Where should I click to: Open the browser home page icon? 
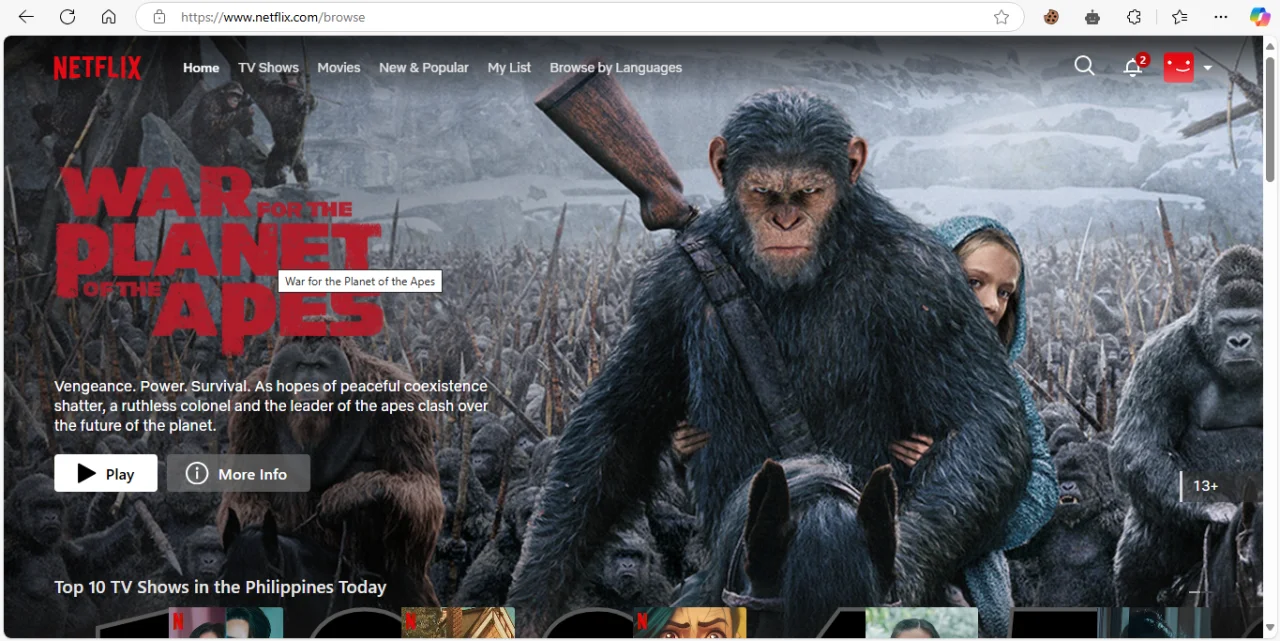pyautogui.click(x=109, y=17)
